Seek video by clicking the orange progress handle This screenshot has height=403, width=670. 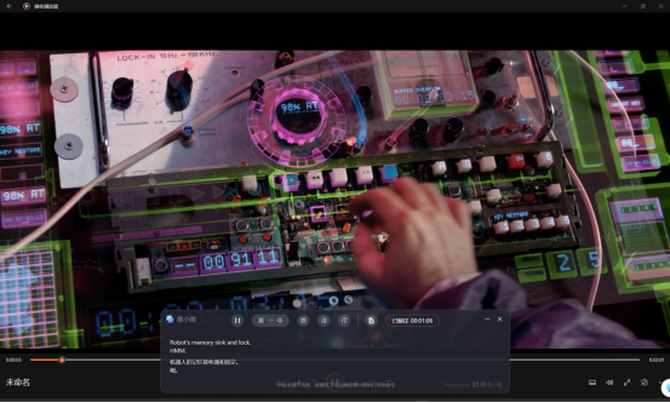click(62, 360)
